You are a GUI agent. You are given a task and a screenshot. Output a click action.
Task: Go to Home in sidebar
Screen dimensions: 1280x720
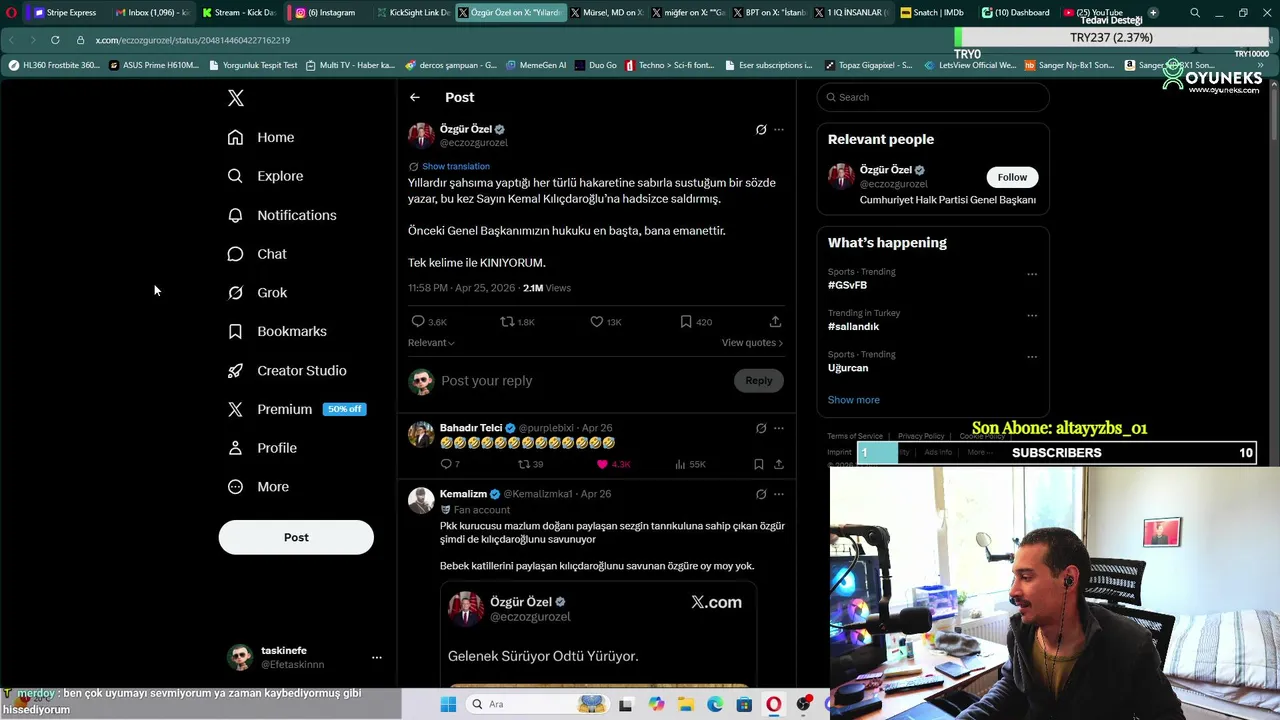coord(261,137)
